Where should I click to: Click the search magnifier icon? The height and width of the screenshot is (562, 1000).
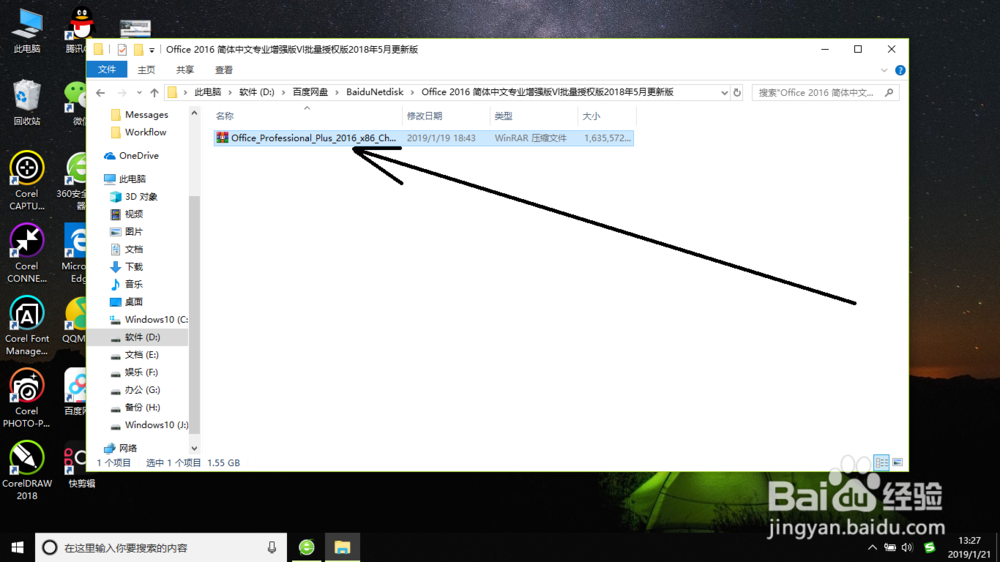click(x=889, y=92)
